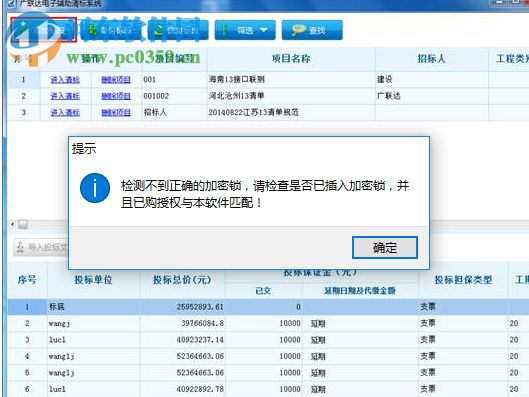Click the 投标总价(元) column header
The width and height of the screenshot is (529, 397).
point(182,280)
